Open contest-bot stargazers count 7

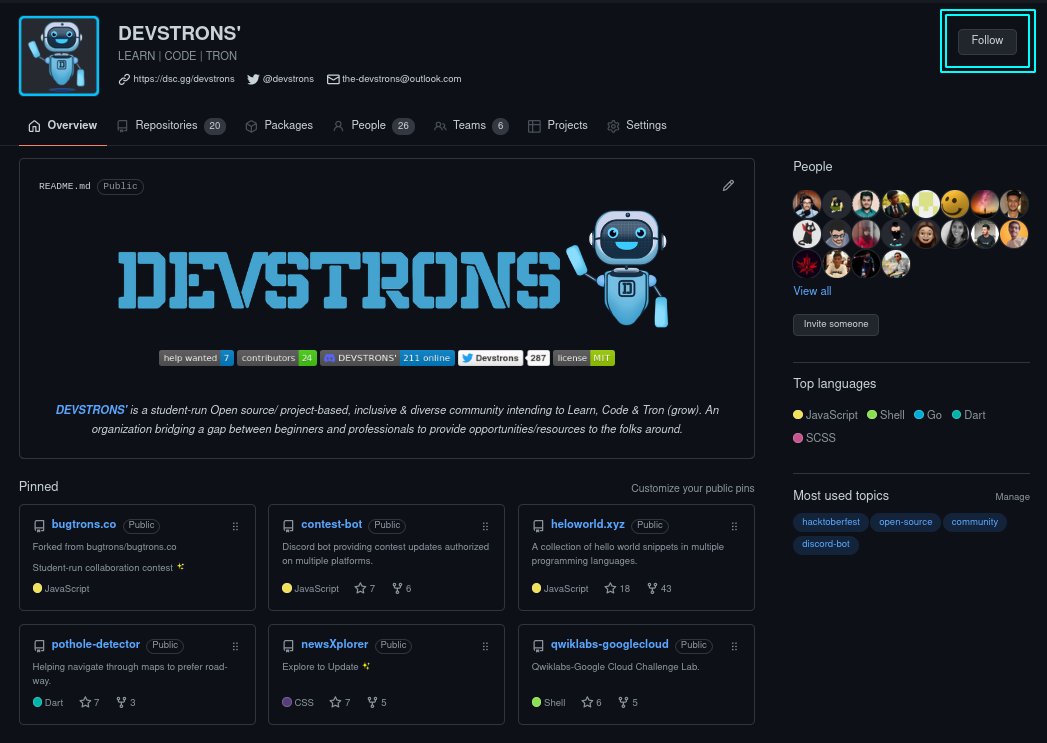pyautogui.click(x=365, y=589)
